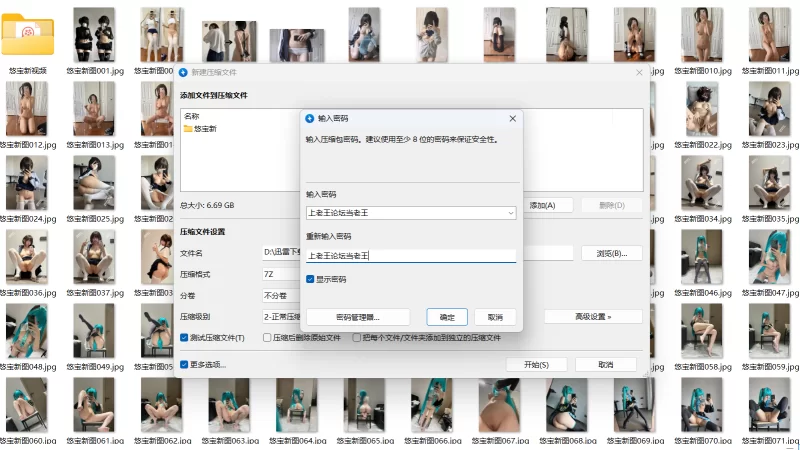Select file name 悠宝新图047.jpg in Explorer
The width and height of the screenshot is (800, 450).
point(770,293)
